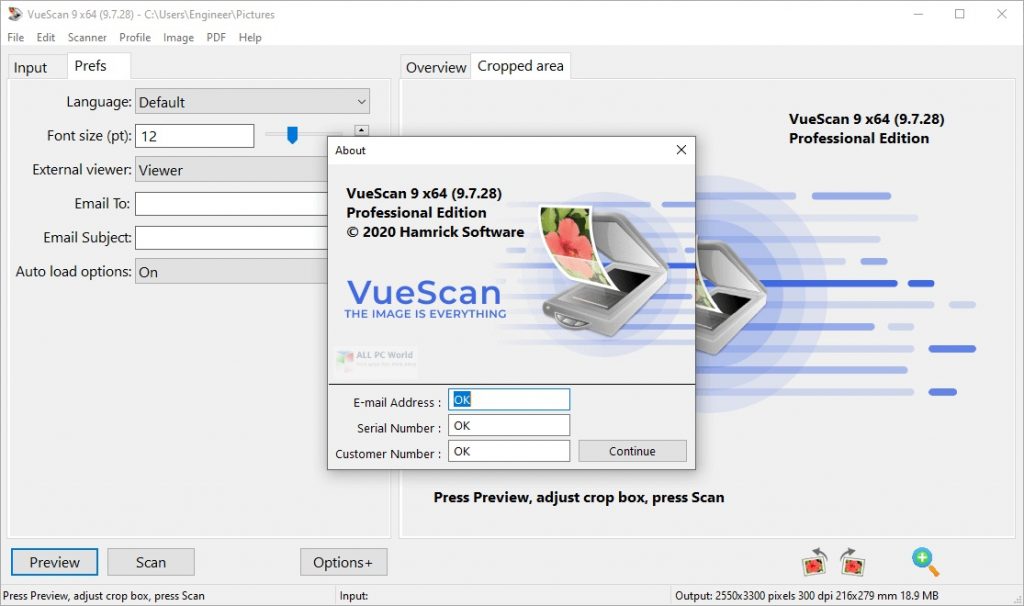1024x606 pixels.
Task: Click the zoom in magnifier icon
Action: [925, 562]
